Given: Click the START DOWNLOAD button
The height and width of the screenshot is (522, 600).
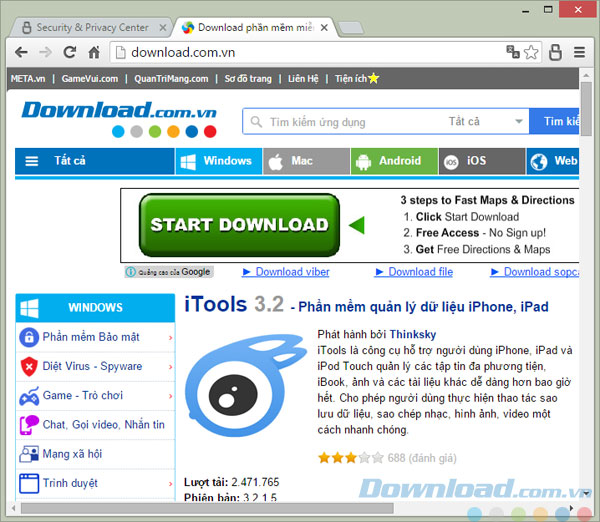Looking at the screenshot, I should tap(239, 225).
